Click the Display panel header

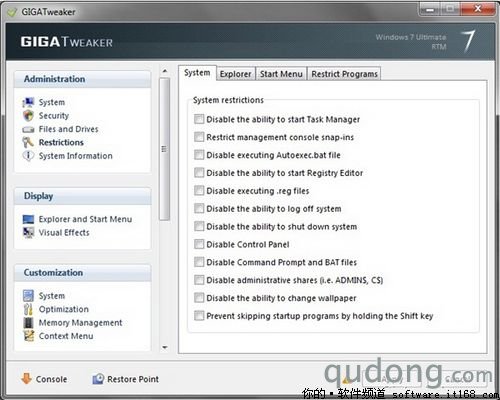tap(83, 196)
